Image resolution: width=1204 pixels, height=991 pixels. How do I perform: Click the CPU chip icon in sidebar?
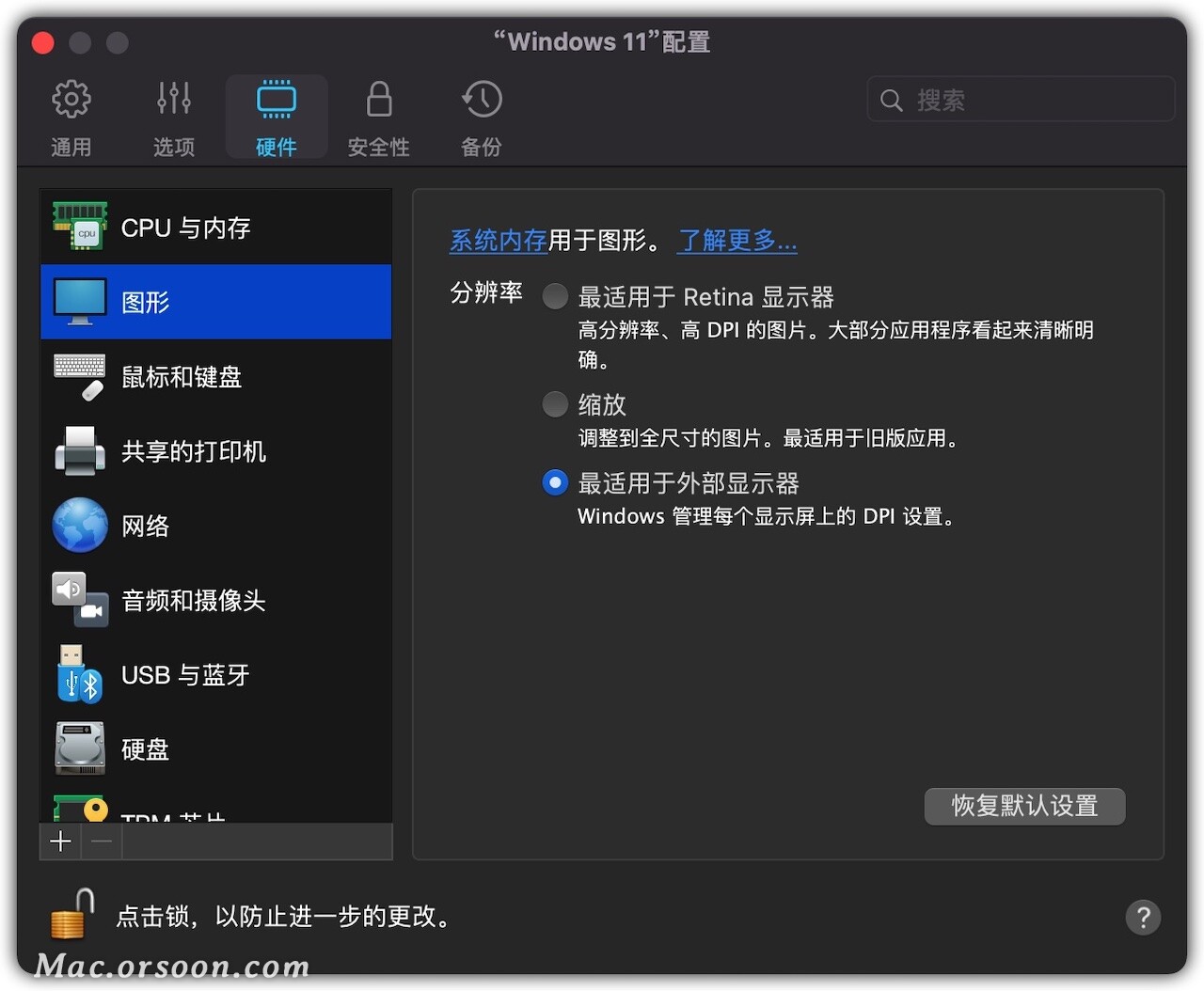(80, 227)
